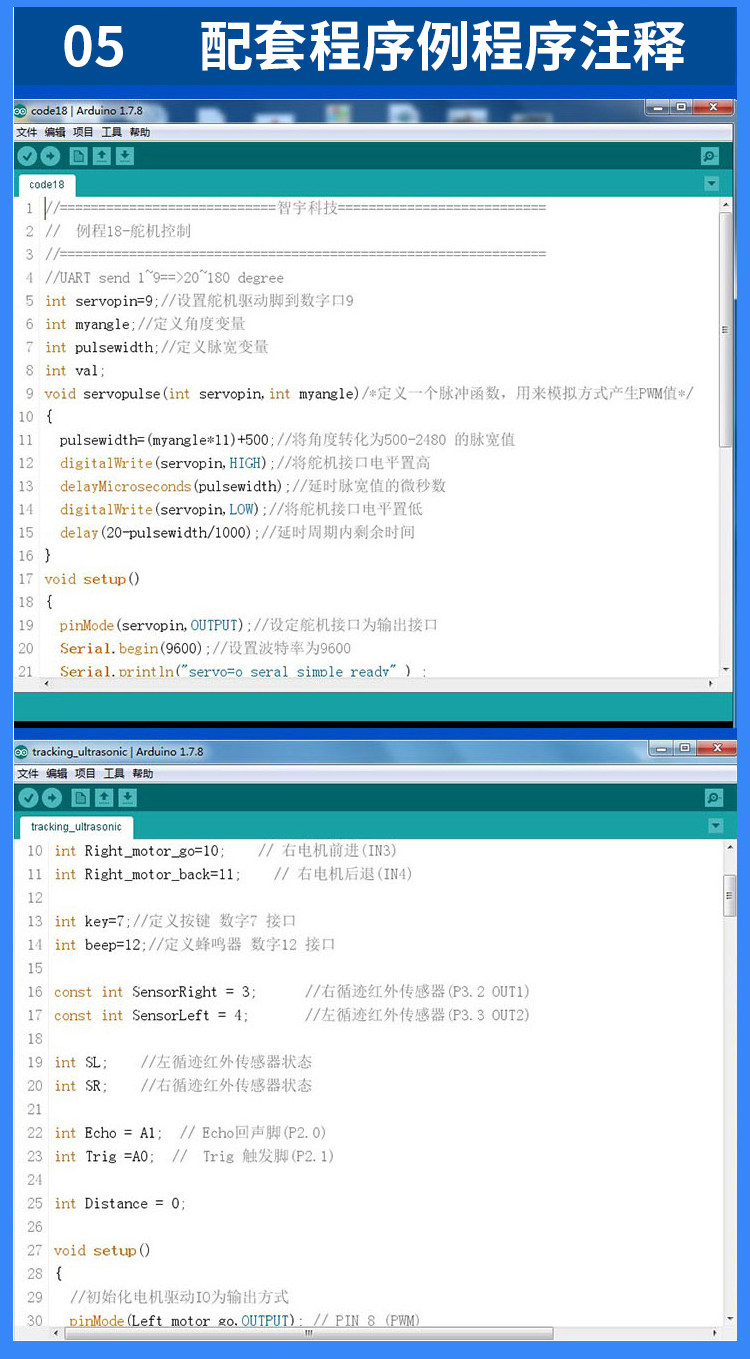Open tab dropdown arrow in code18 window

(x=712, y=184)
